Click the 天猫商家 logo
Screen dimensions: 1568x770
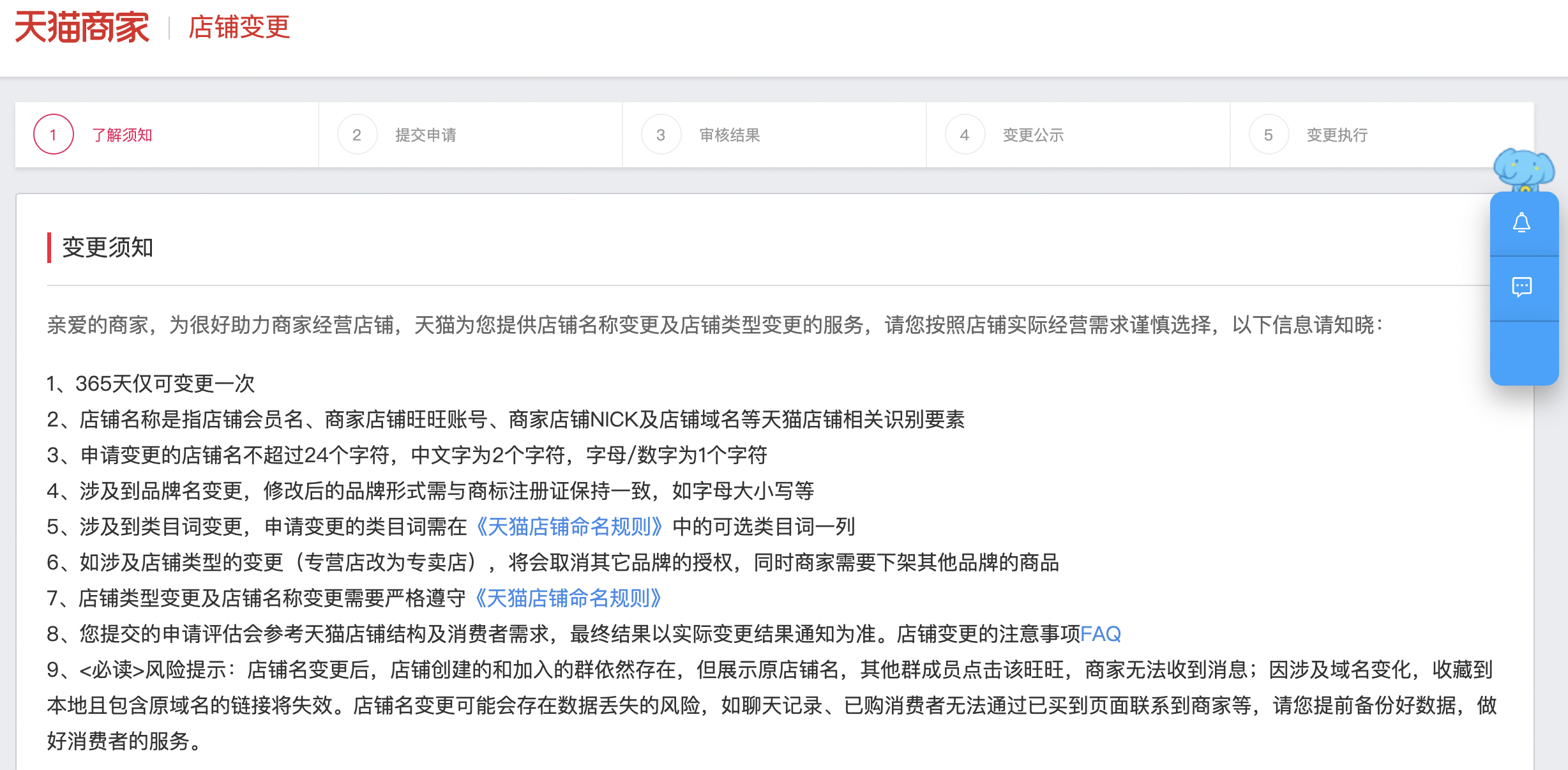point(82,27)
